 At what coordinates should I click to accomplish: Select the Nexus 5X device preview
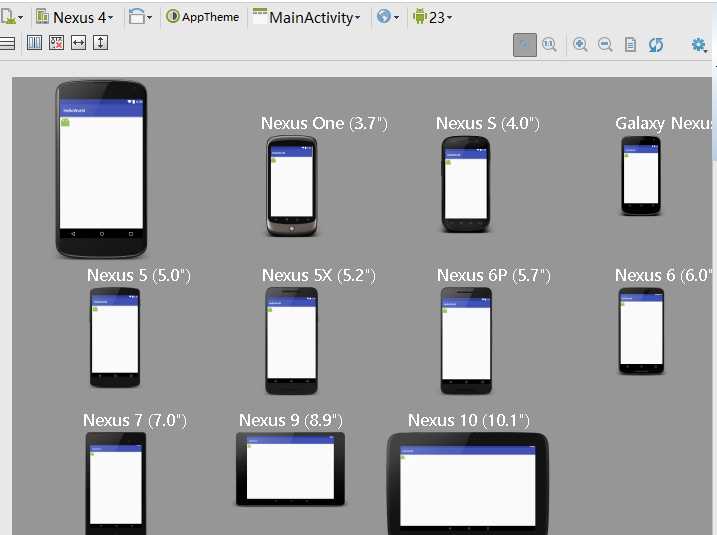[291, 341]
